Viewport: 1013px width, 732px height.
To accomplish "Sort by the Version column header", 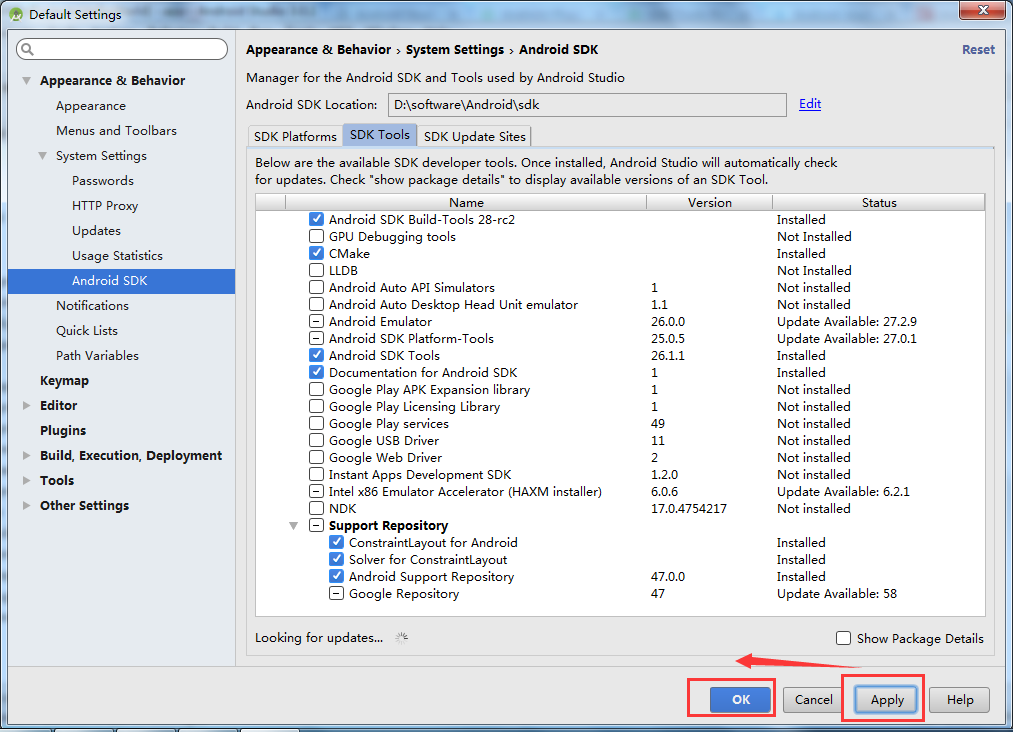I will [709, 202].
